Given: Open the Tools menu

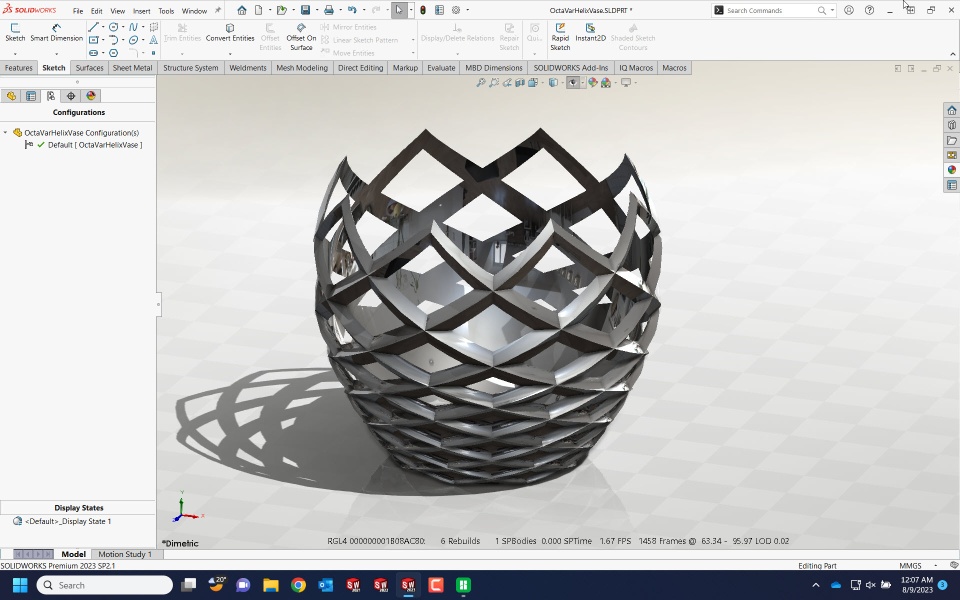Looking at the screenshot, I should click(166, 11).
